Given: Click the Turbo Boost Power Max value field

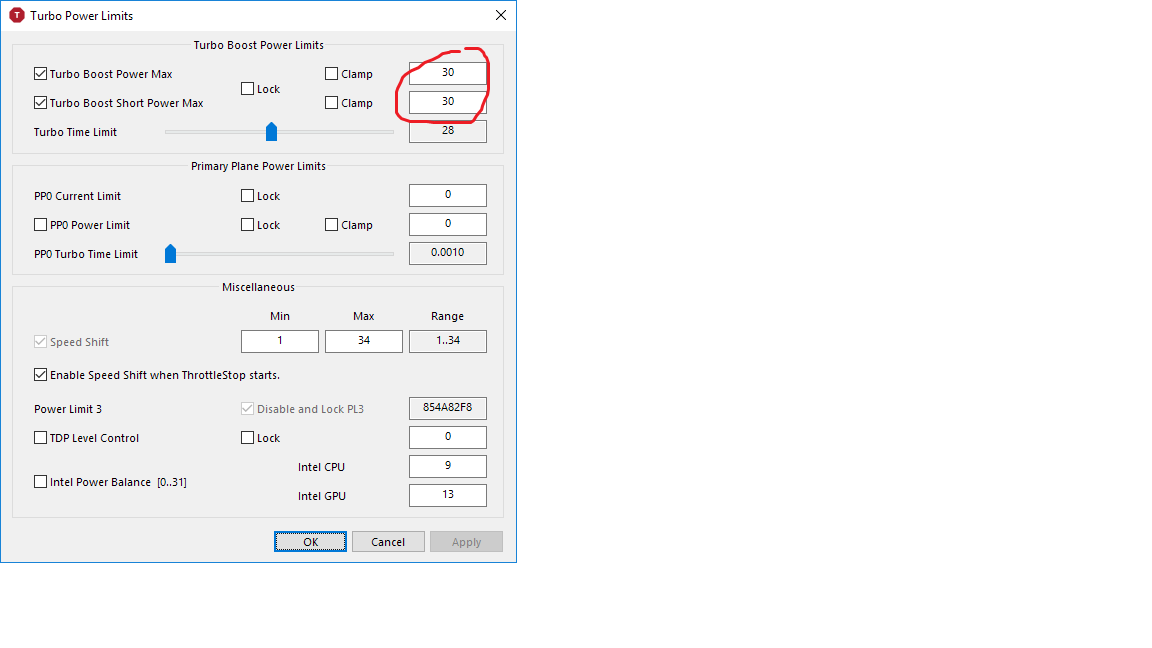Looking at the screenshot, I should coord(447,73).
